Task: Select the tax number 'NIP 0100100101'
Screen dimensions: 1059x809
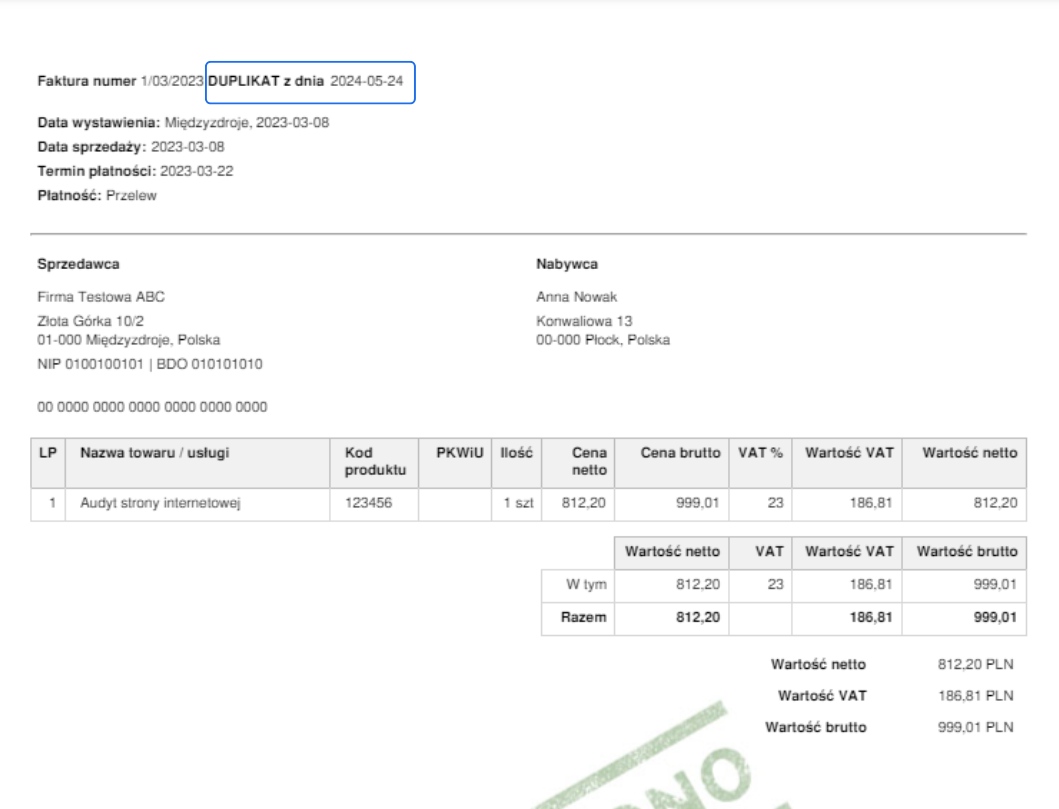Action: pos(90,365)
